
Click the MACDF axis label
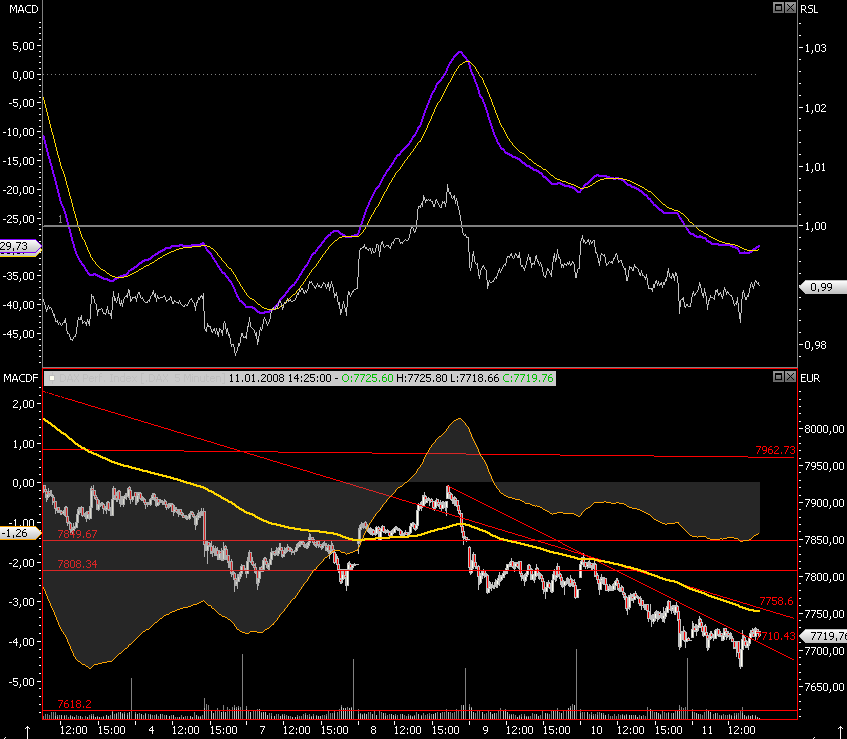[21, 378]
